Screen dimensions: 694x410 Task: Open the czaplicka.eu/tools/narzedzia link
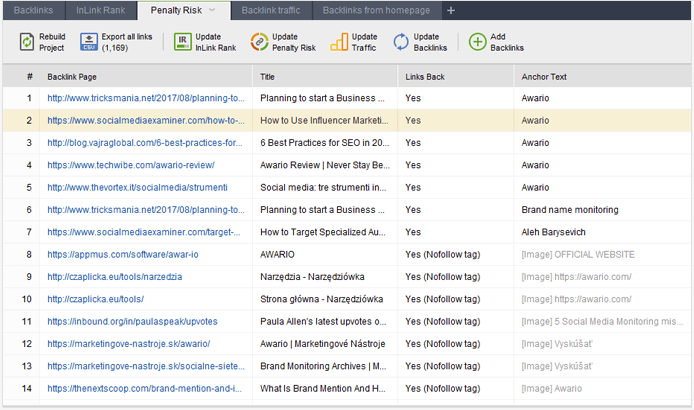point(115,277)
